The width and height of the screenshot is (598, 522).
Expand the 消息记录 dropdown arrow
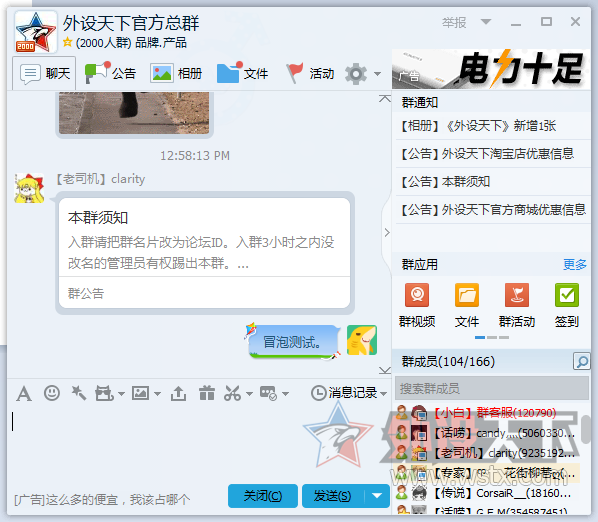pyautogui.click(x=384, y=394)
